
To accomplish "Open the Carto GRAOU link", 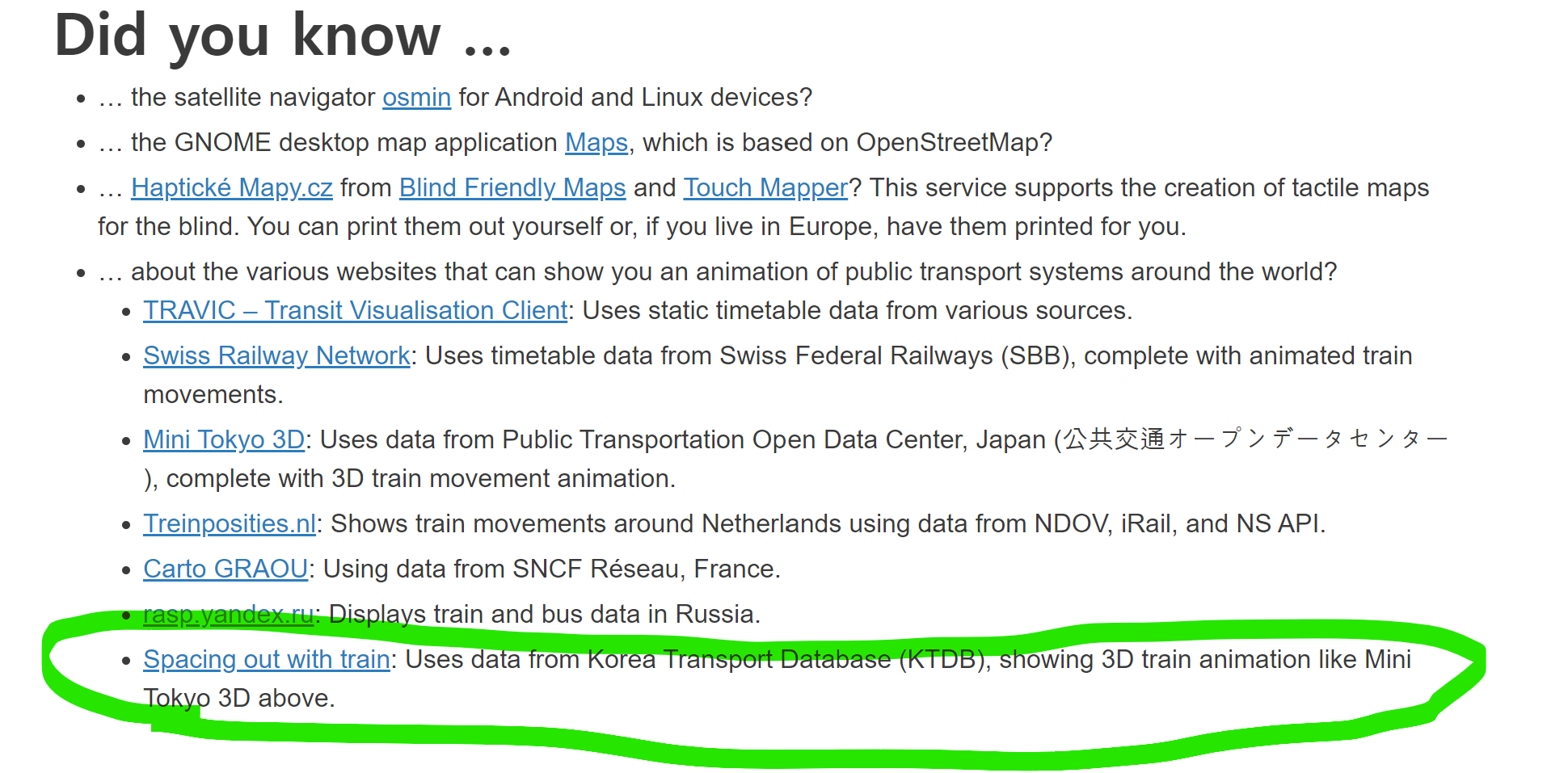I will coord(226,569).
